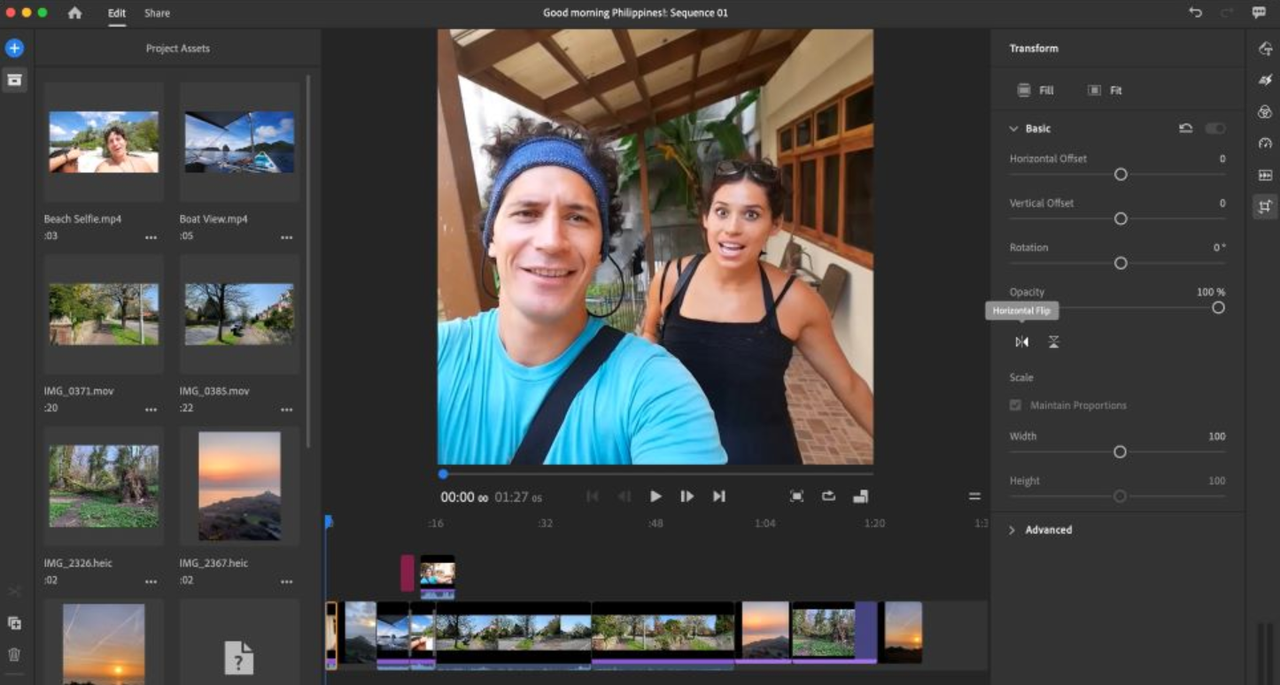Toggle the Project Assets panel icon

[14, 80]
